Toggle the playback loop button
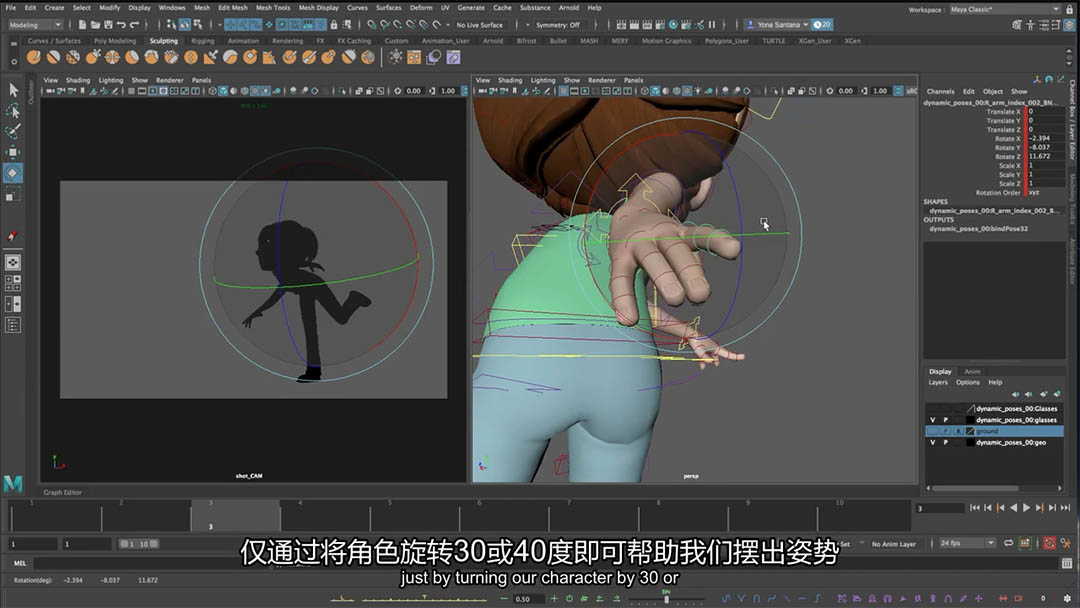The height and width of the screenshot is (608, 1080). (x=1009, y=543)
